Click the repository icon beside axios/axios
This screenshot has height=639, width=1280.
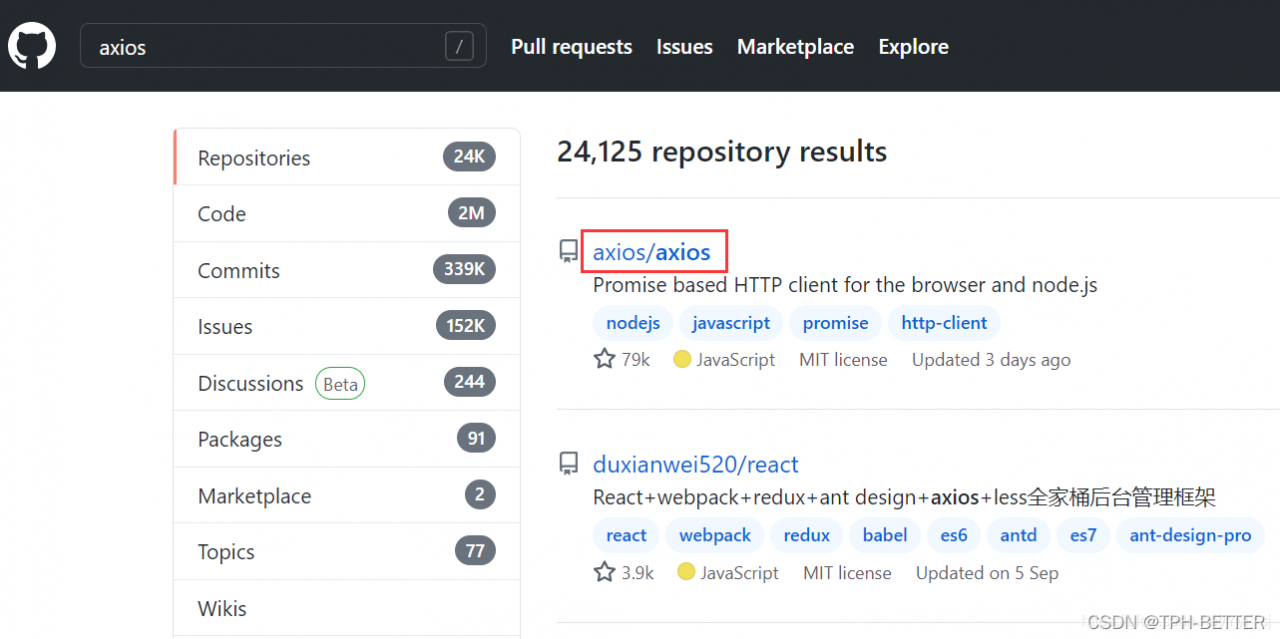569,251
